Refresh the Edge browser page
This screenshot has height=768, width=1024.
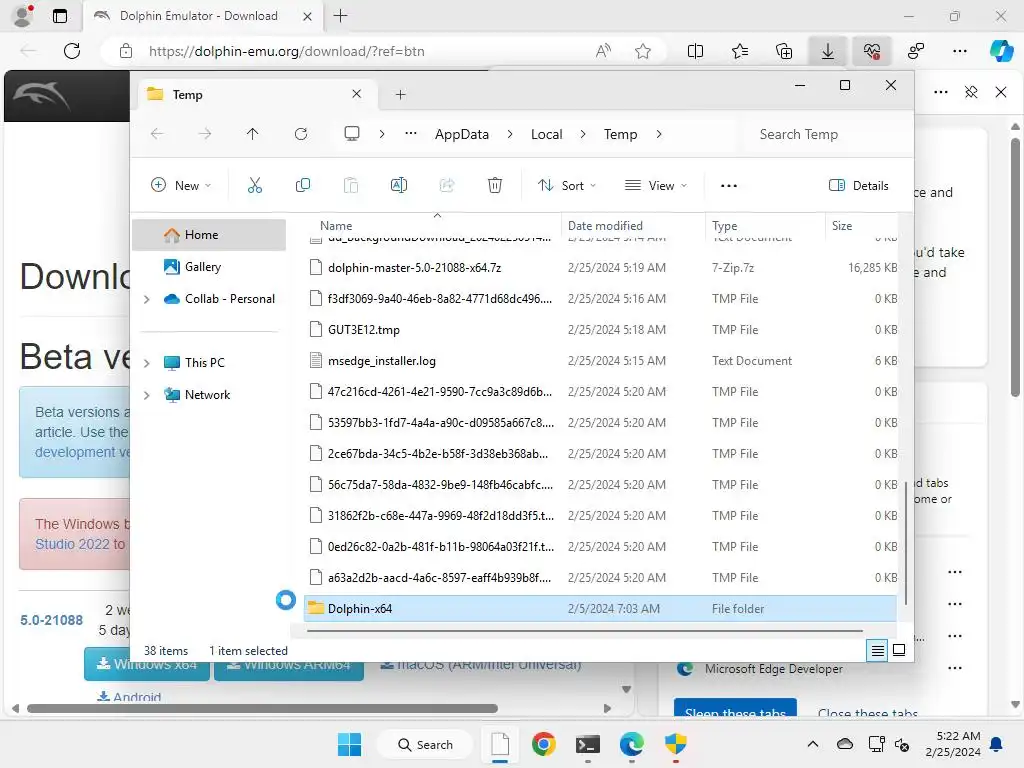[72, 51]
